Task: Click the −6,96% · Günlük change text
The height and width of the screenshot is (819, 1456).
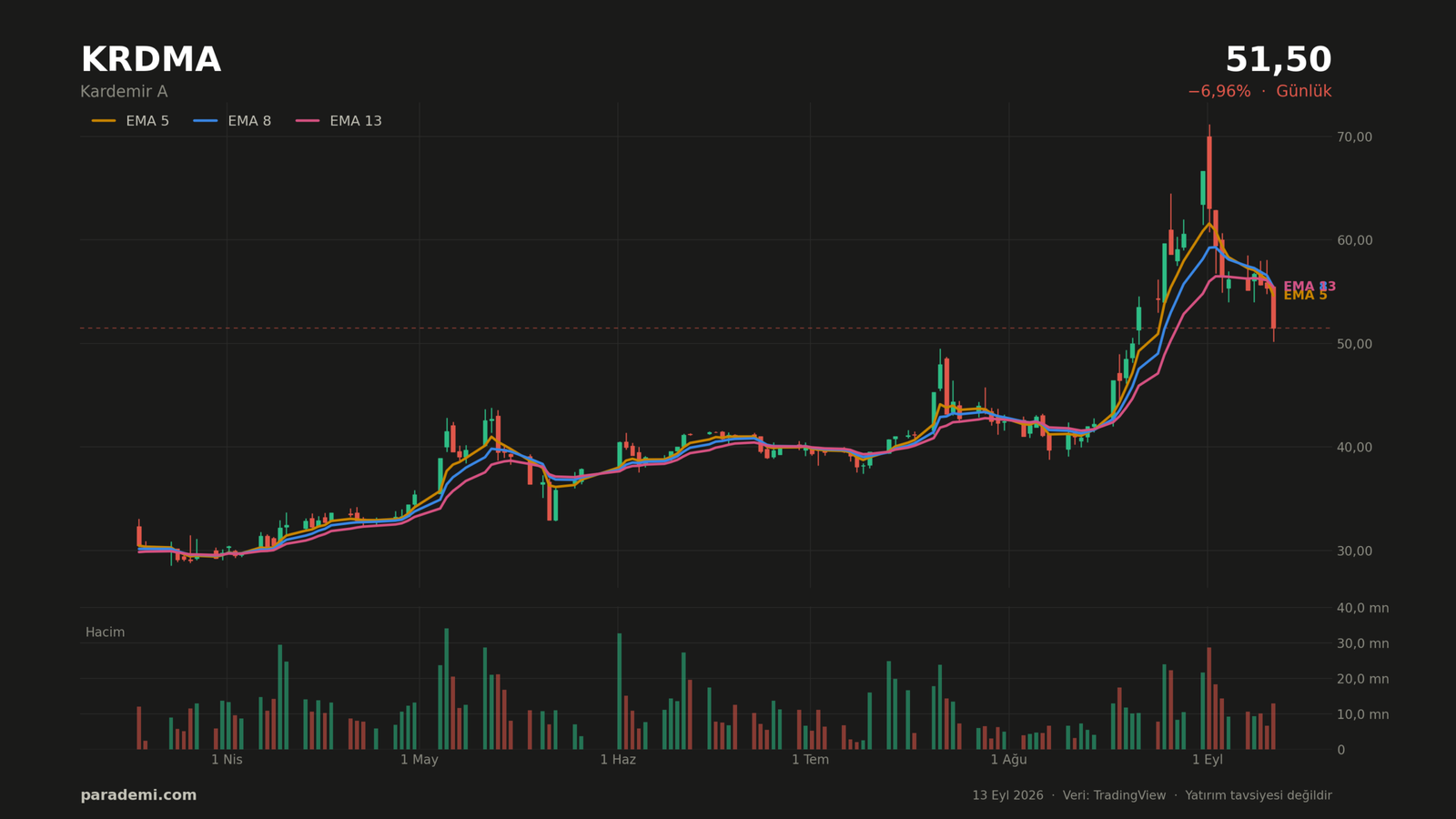Action: click(x=1259, y=92)
